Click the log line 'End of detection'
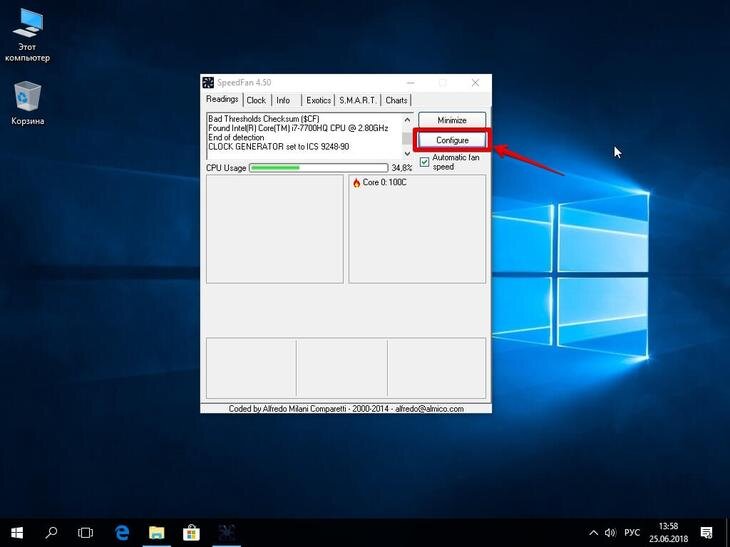 coord(236,137)
